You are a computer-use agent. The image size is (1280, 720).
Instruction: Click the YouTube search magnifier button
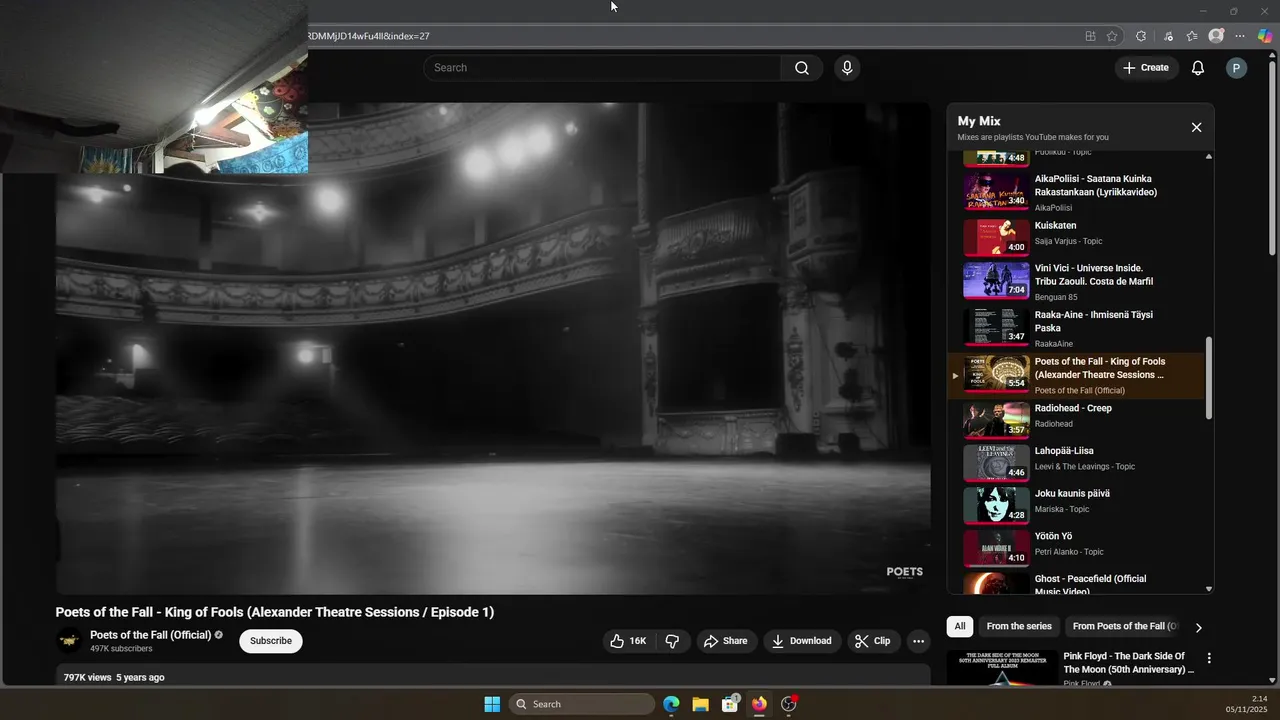tap(802, 68)
